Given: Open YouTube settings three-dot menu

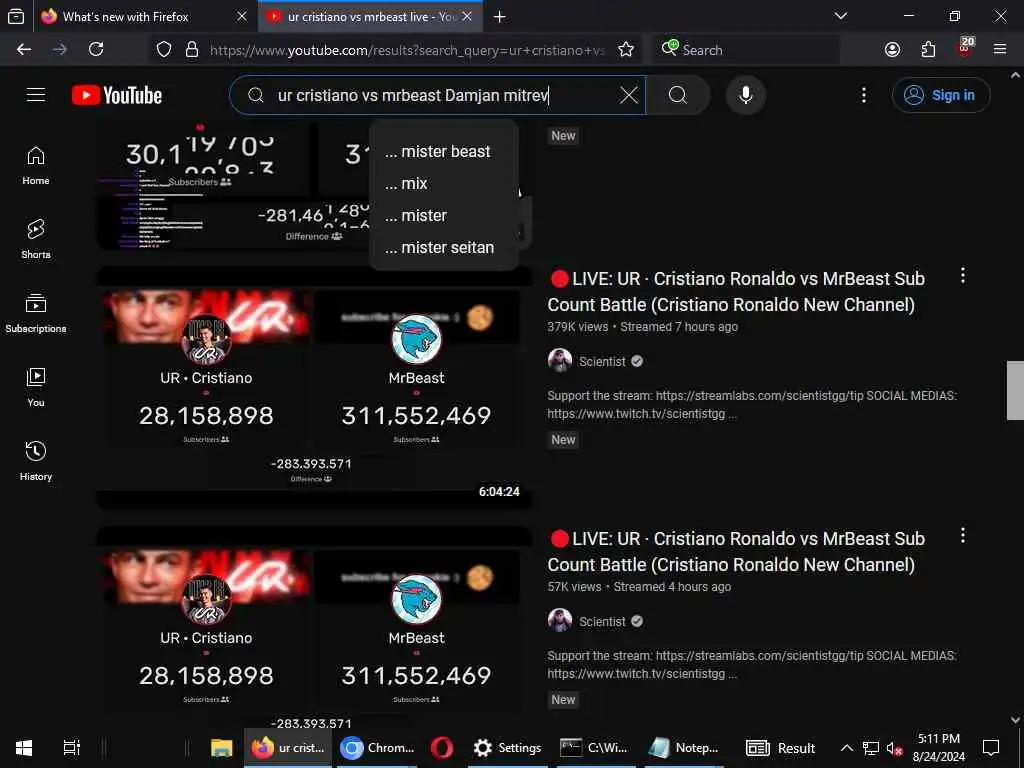Looking at the screenshot, I should click(863, 95).
